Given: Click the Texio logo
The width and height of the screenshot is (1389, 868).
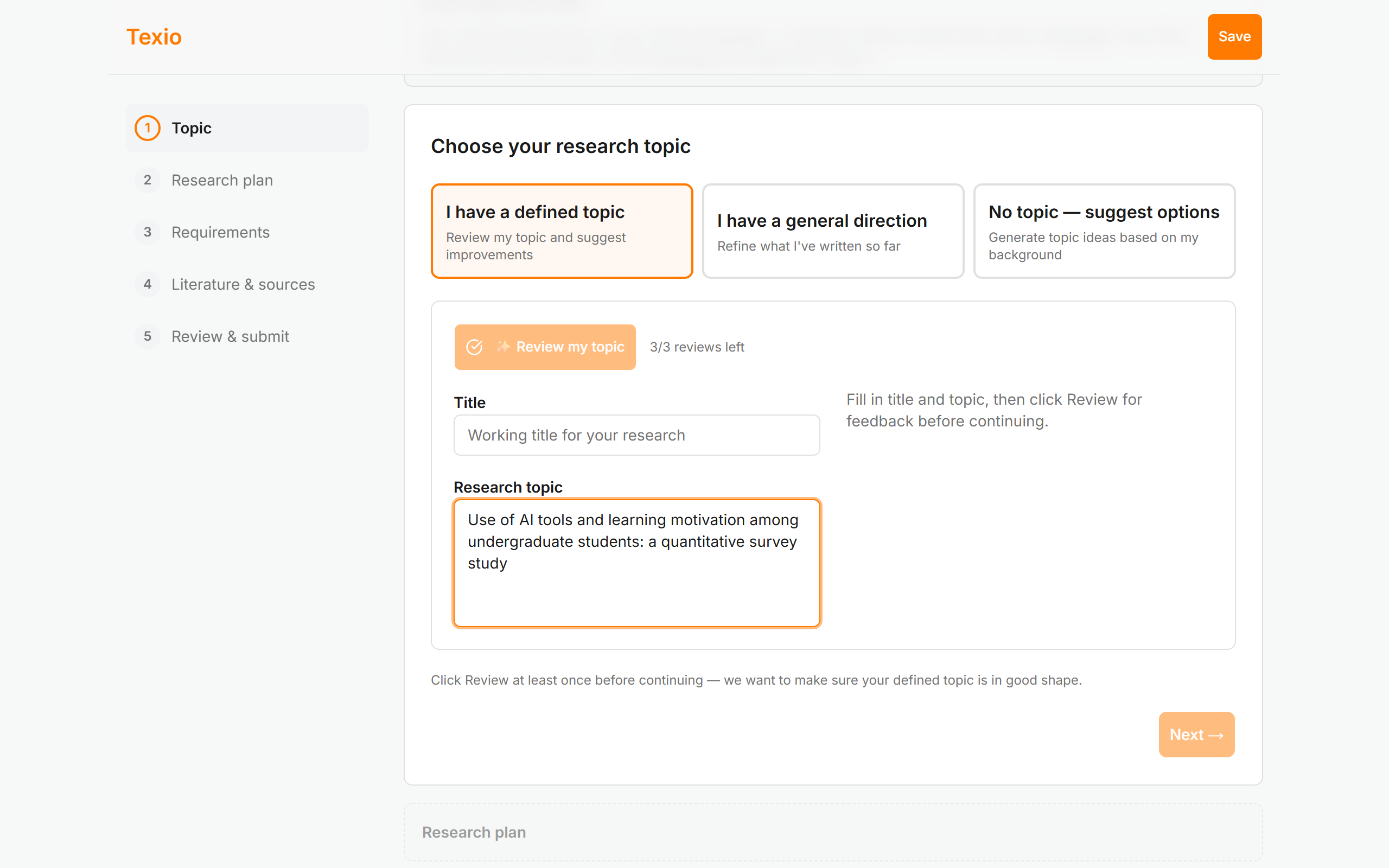Looking at the screenshot, I should pyautogui.click(x=154, y=37).
